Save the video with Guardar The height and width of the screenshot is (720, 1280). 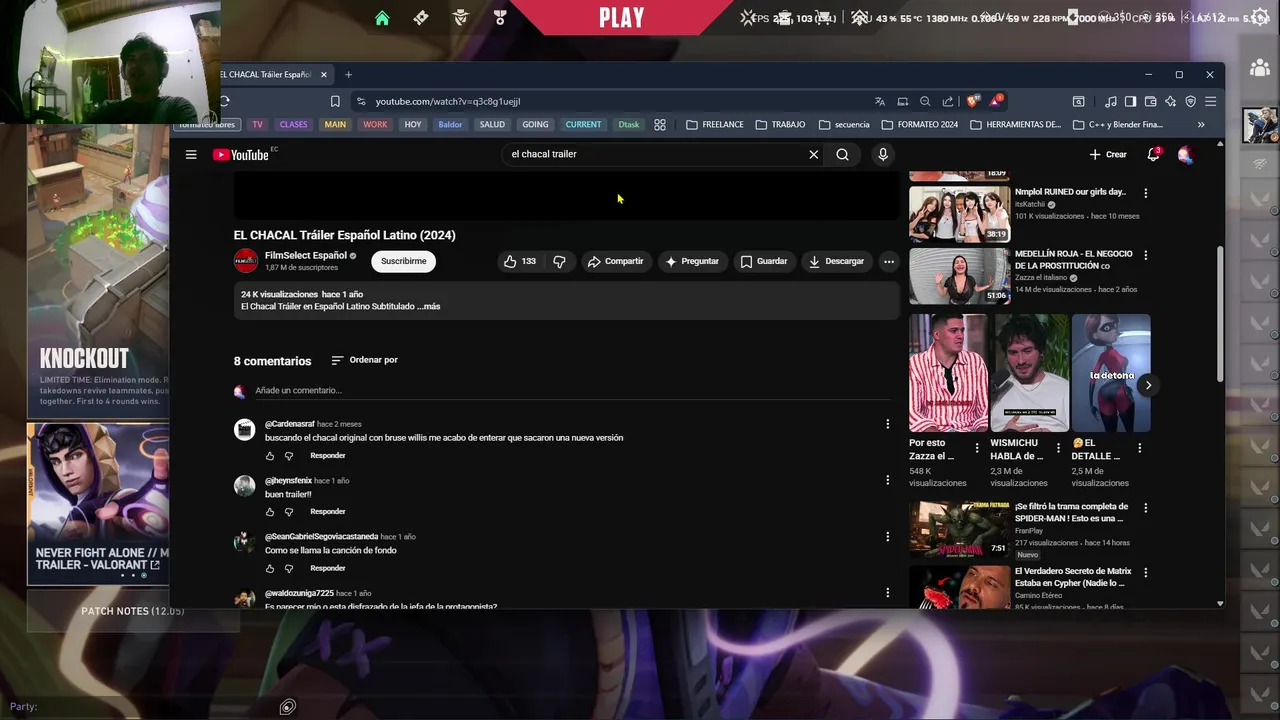click(764, 261)
